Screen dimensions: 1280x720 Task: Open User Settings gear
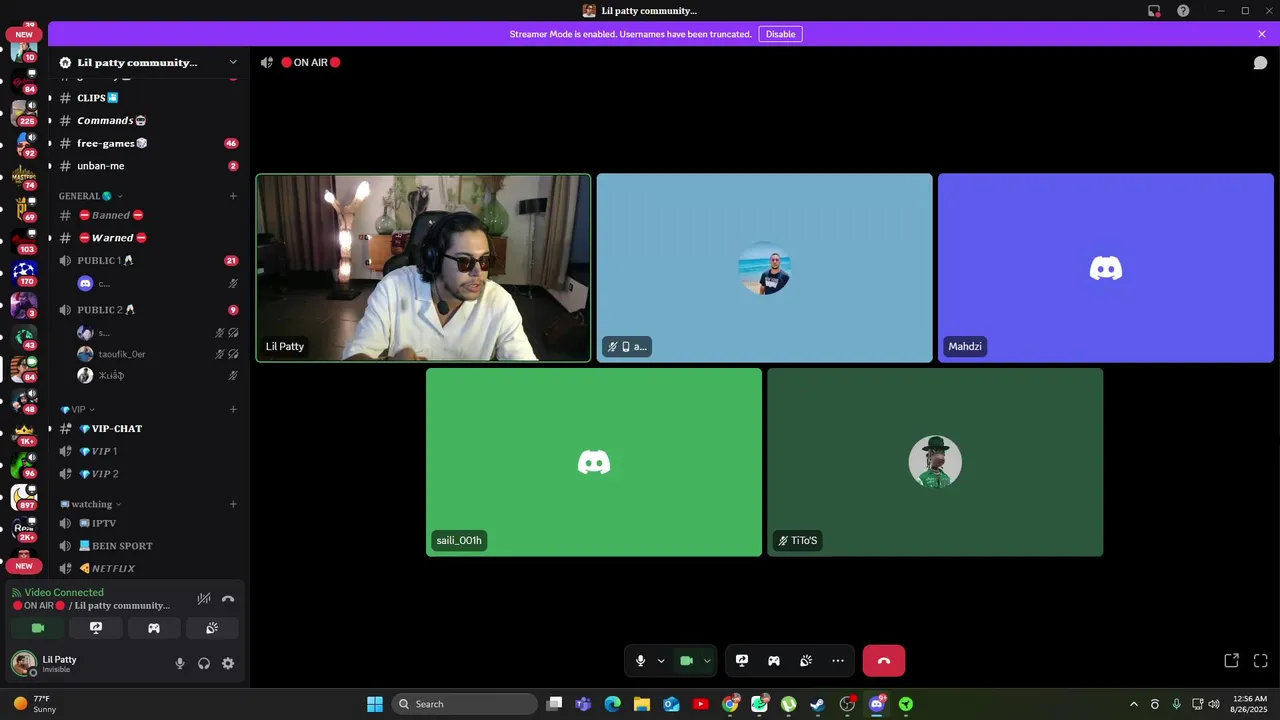coord(228,663)
